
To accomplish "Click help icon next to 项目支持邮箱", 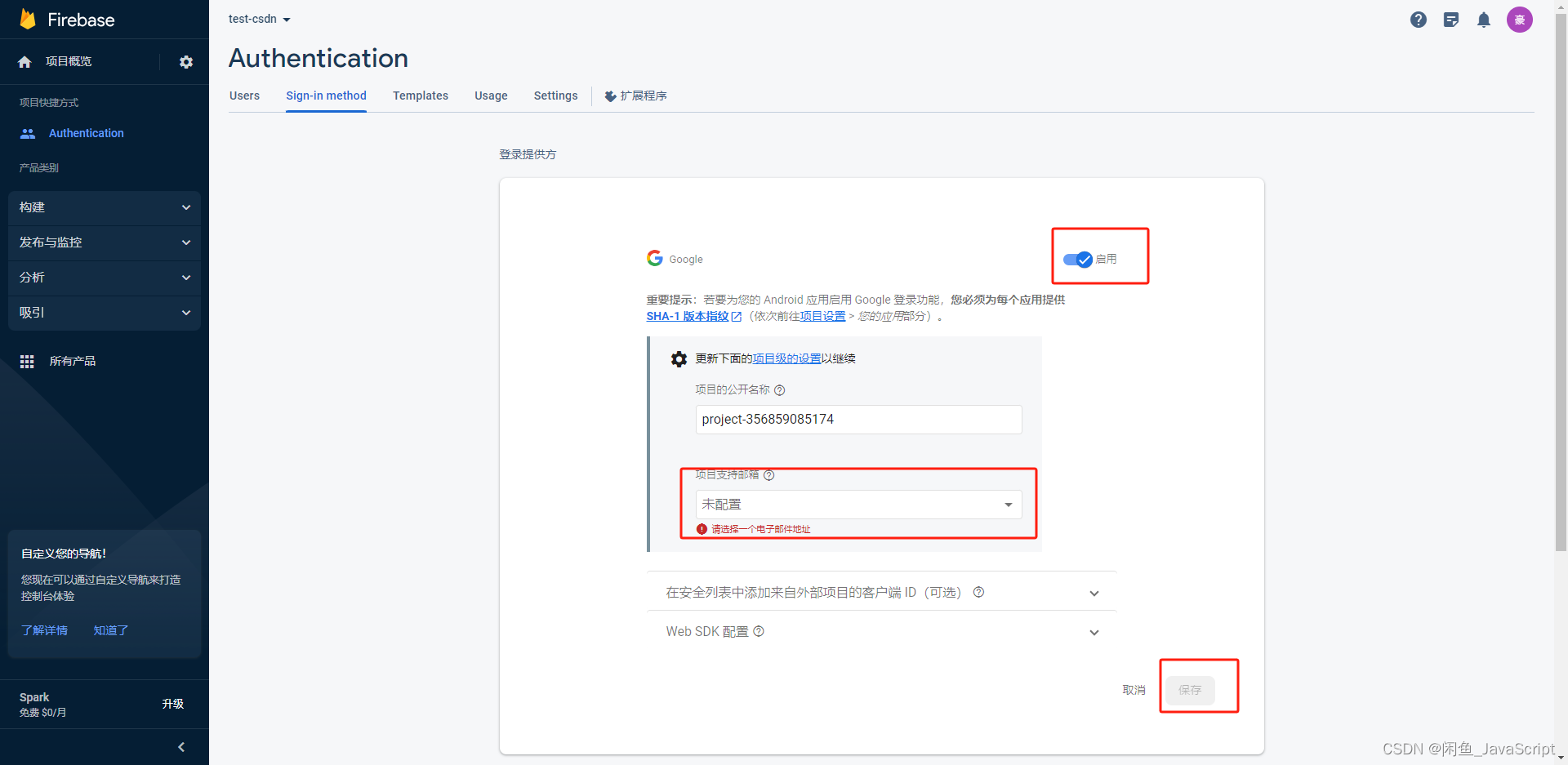I will click(768, 475).
